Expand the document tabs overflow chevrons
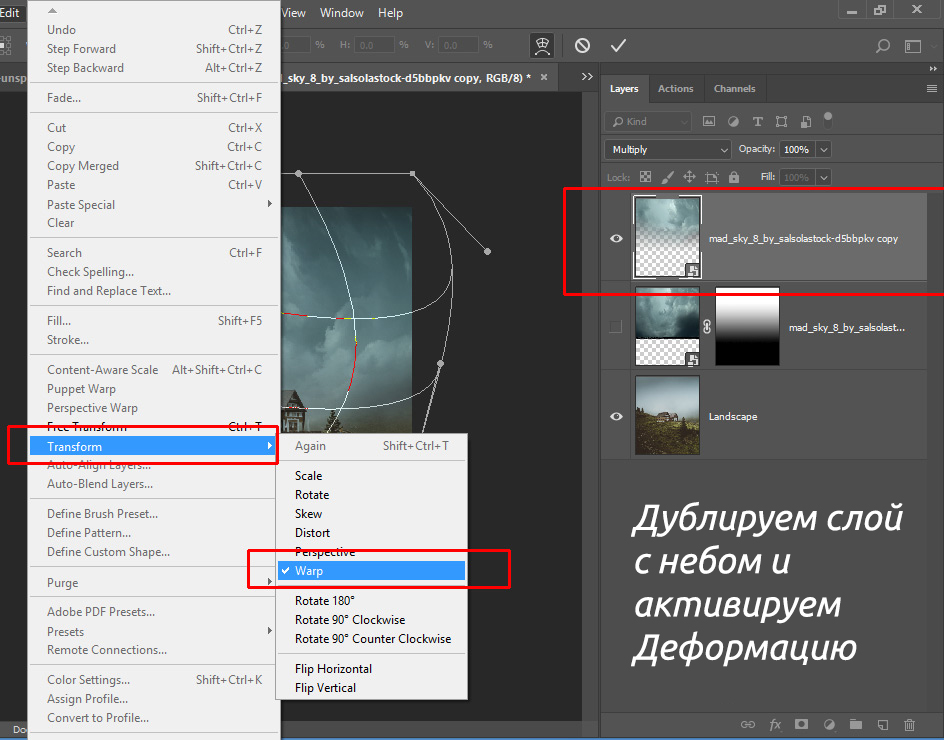This screenshot has width=944, height=740. tap(587, 76)
